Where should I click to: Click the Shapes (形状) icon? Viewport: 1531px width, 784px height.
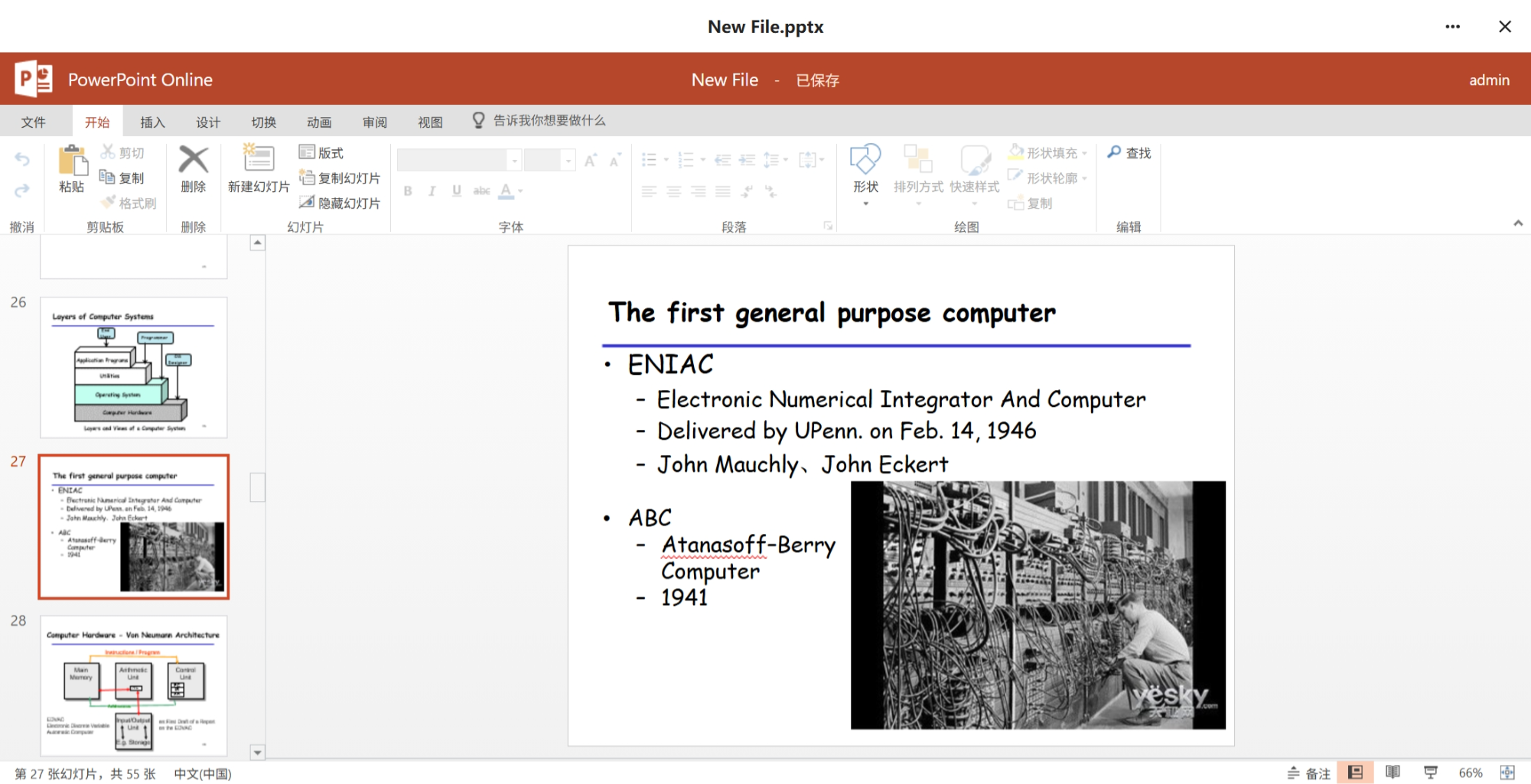865,159
